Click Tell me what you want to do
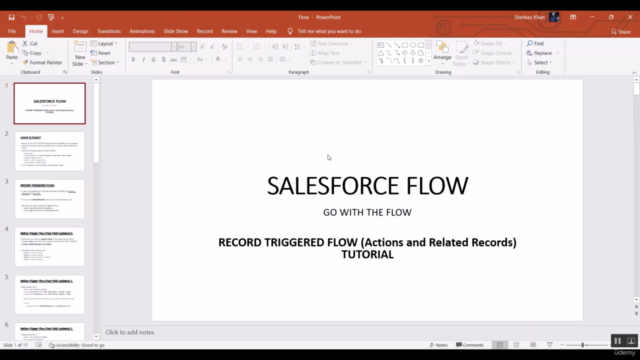 pyautogui.click(x=324, y=31)
